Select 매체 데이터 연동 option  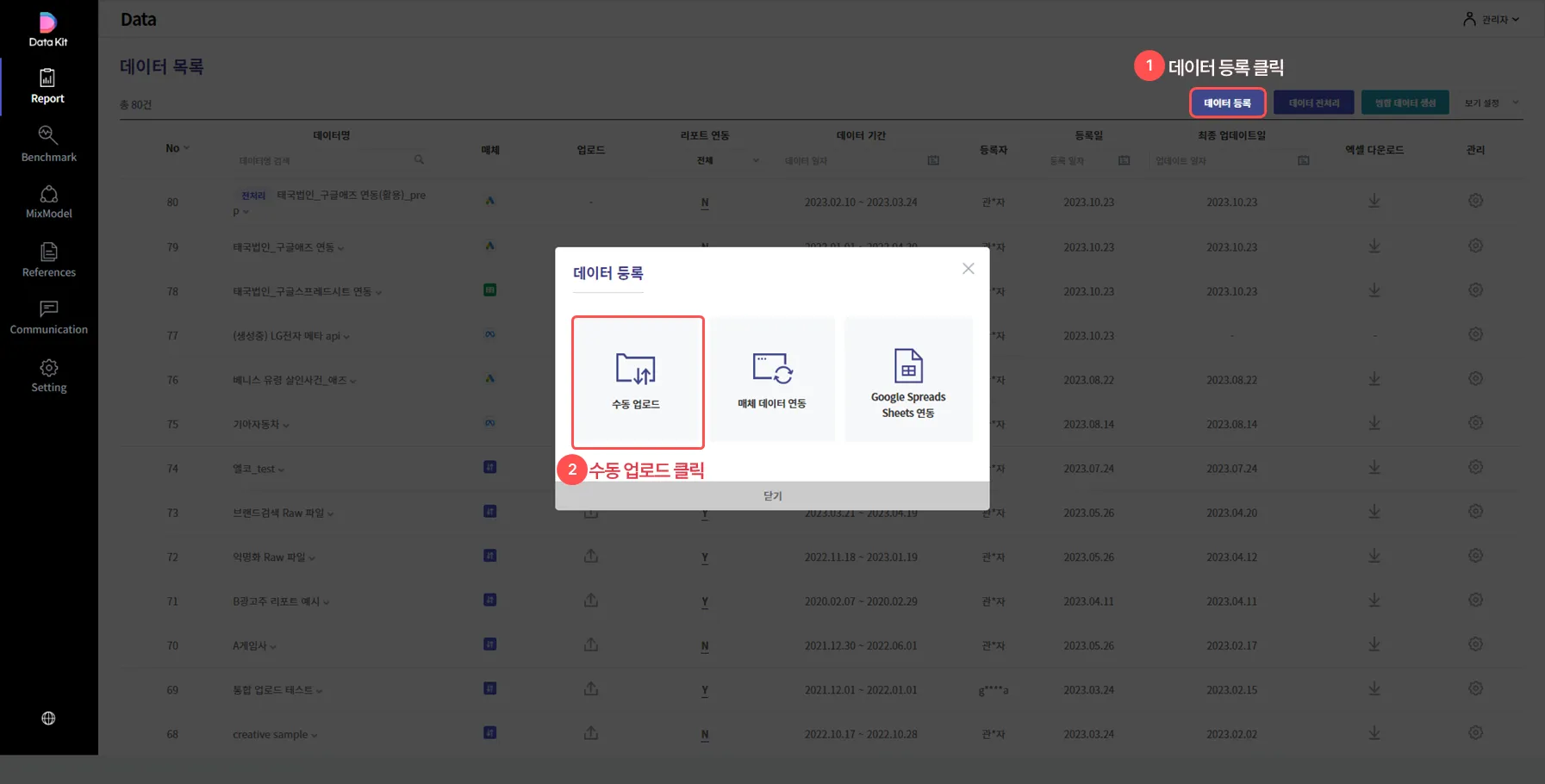click(772, 380)
